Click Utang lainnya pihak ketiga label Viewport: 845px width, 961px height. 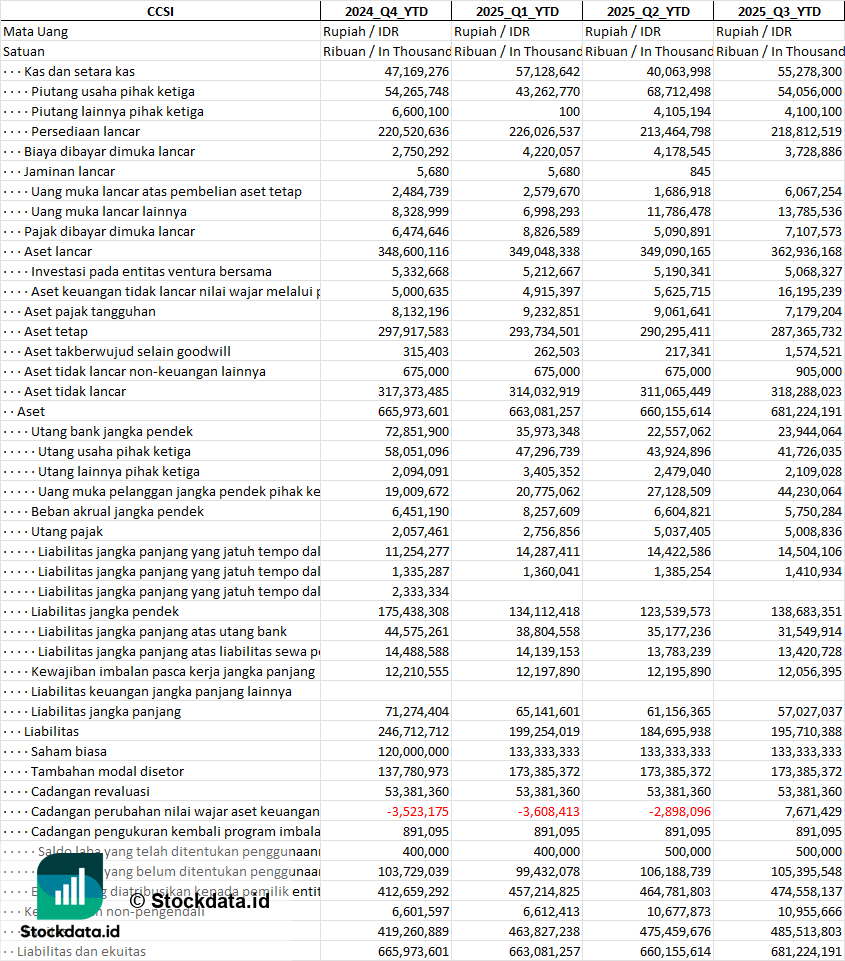click(119, 472)
